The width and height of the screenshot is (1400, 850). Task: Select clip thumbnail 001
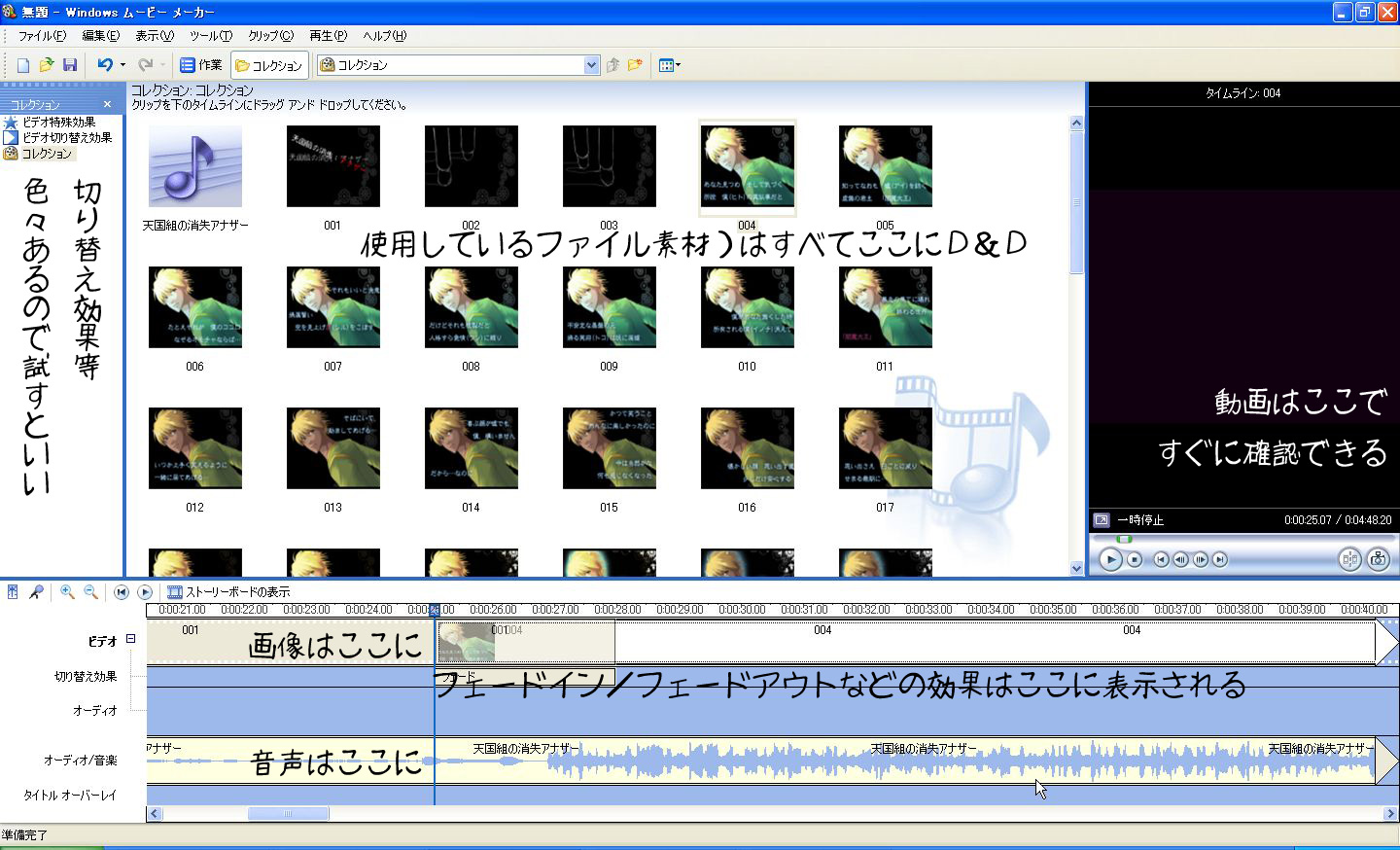coord(332,166)
